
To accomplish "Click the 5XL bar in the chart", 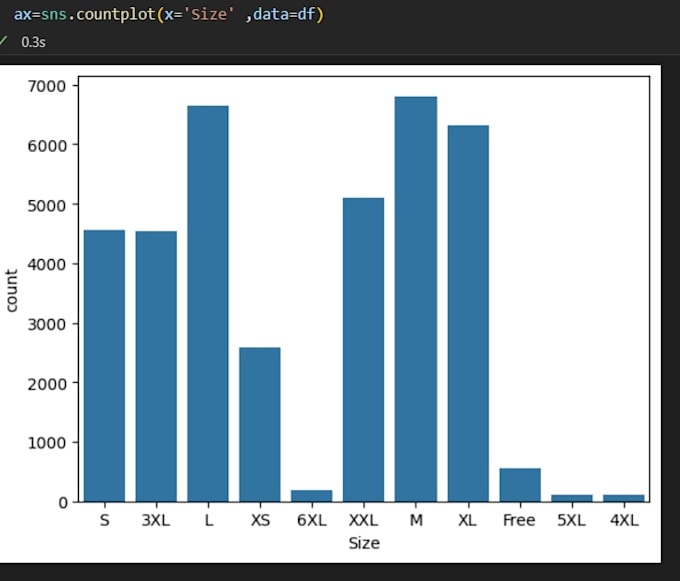I will [x=572, y=498].
